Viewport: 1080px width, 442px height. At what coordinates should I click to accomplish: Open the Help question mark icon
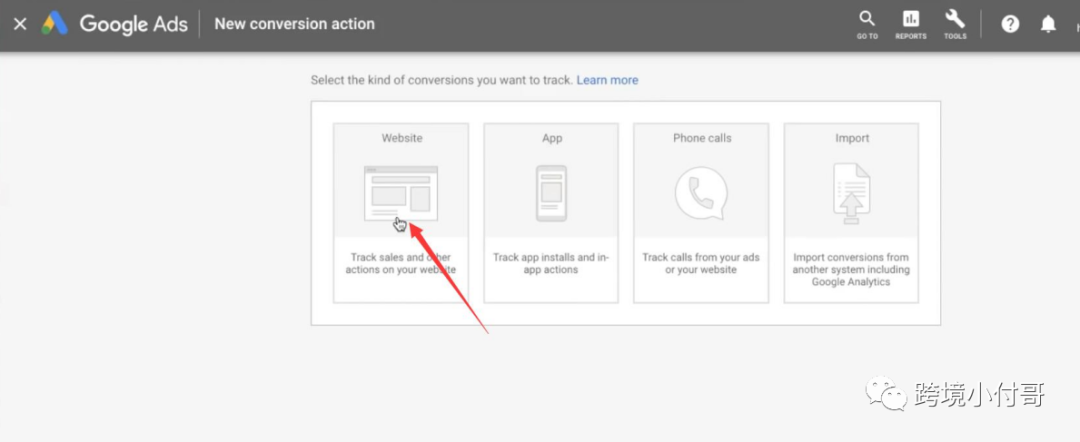coord(1010,24)
